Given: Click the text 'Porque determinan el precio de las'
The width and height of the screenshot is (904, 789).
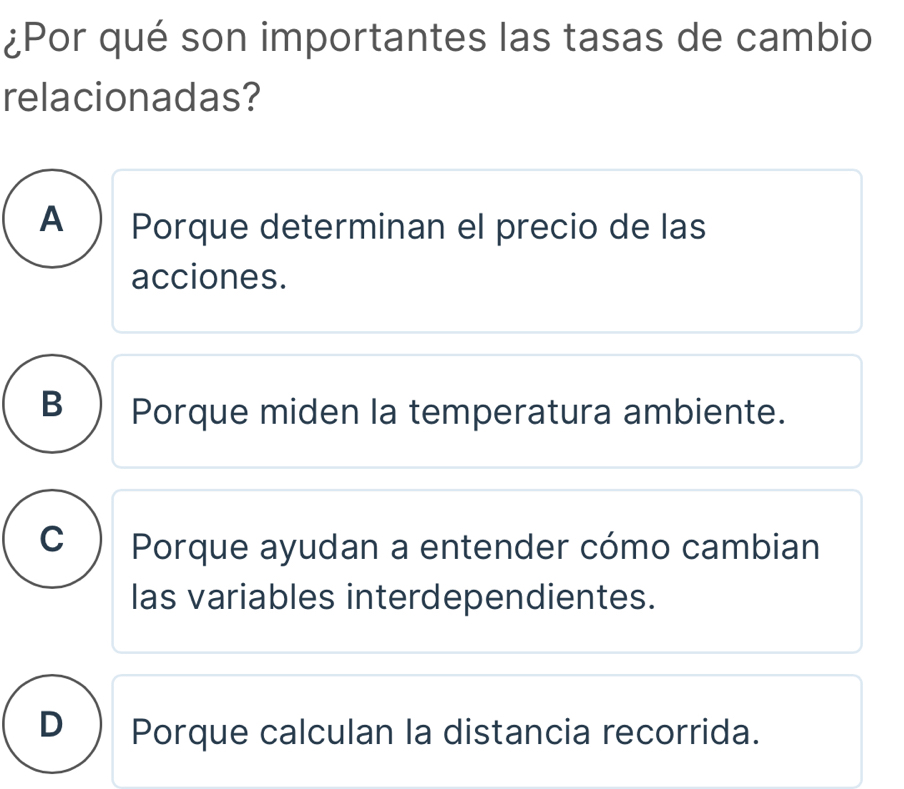Looking at the screenshot, I should 419,228.
